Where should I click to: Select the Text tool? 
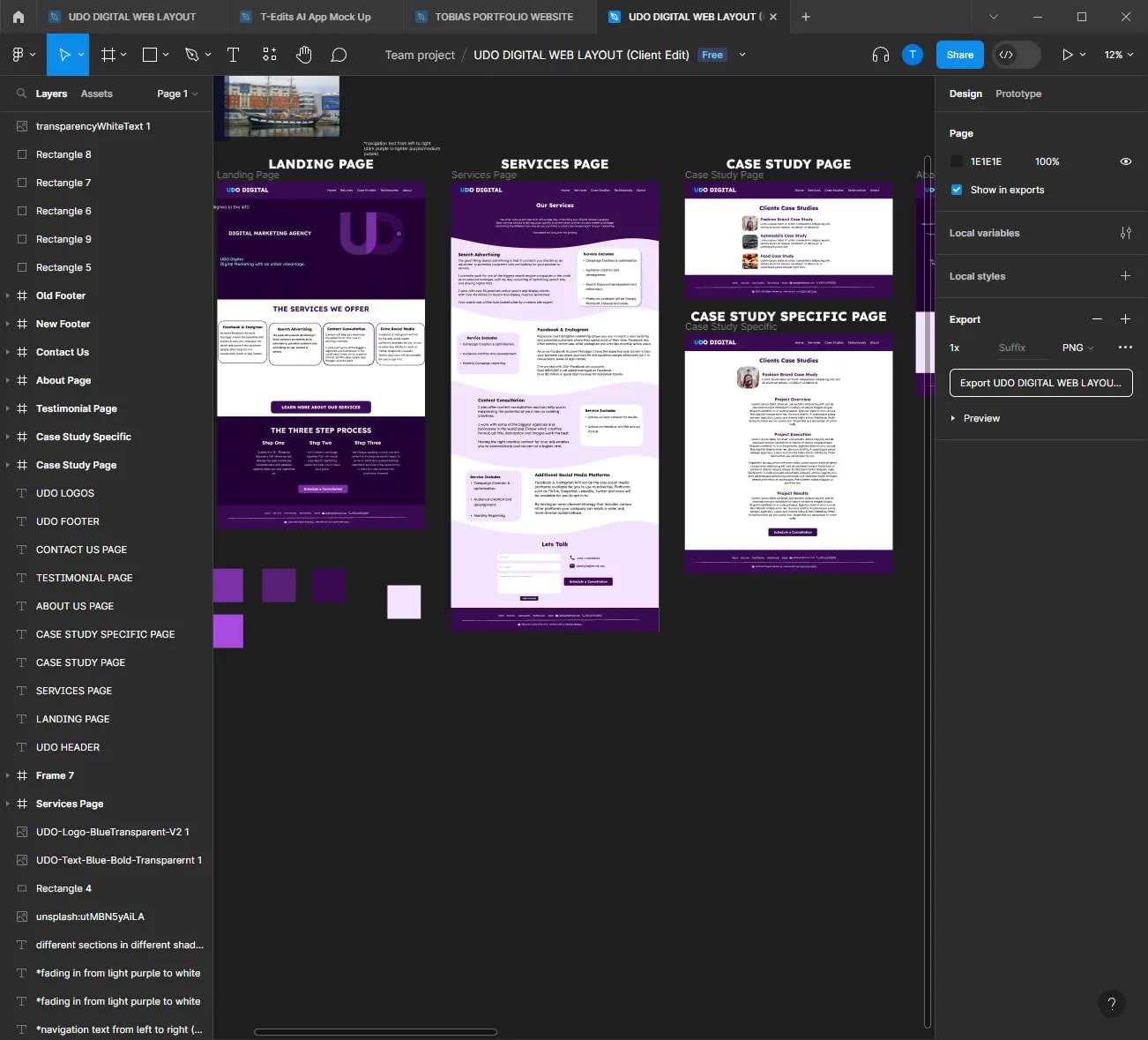pos(233,55)
